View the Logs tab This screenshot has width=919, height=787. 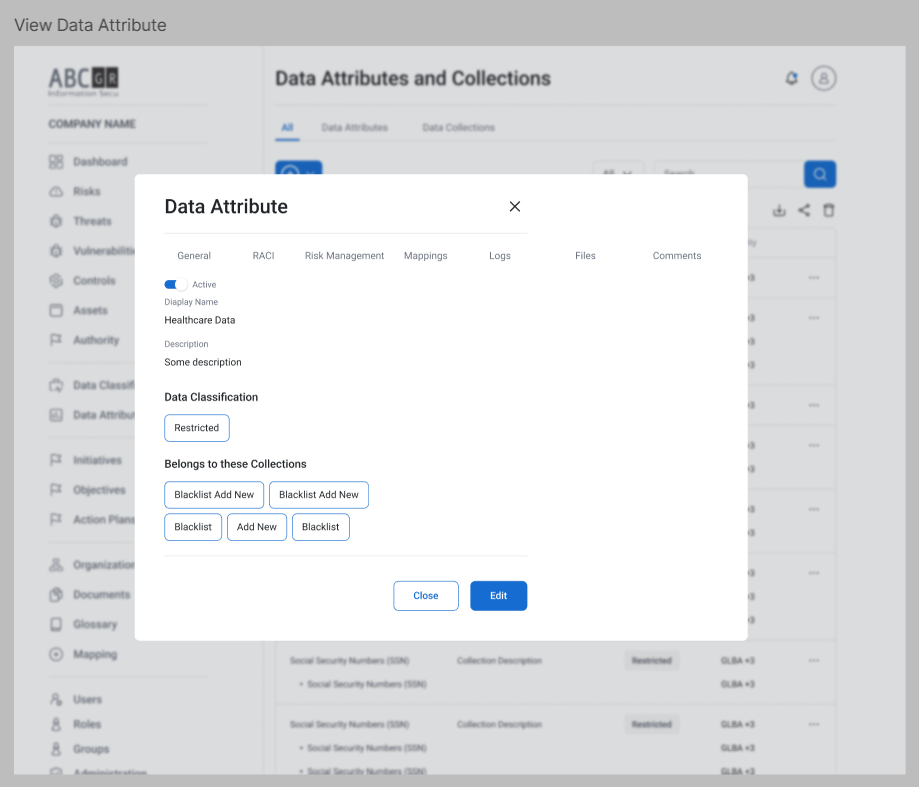500,256
